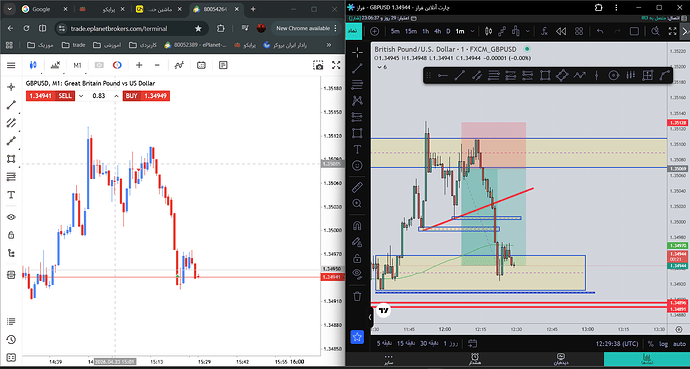Toggle objects visibility eye in ePlanet sidebar

[11, 217]
